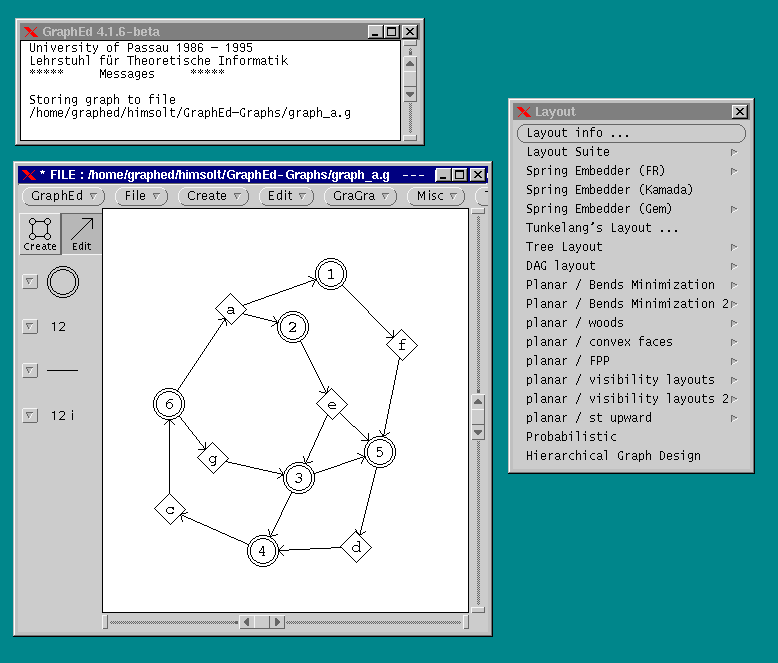Image resolution: width=778 pixels, height=663 pixels.
Task: Open the node font dropdown beside 12
Action: [x=30, y=326]
